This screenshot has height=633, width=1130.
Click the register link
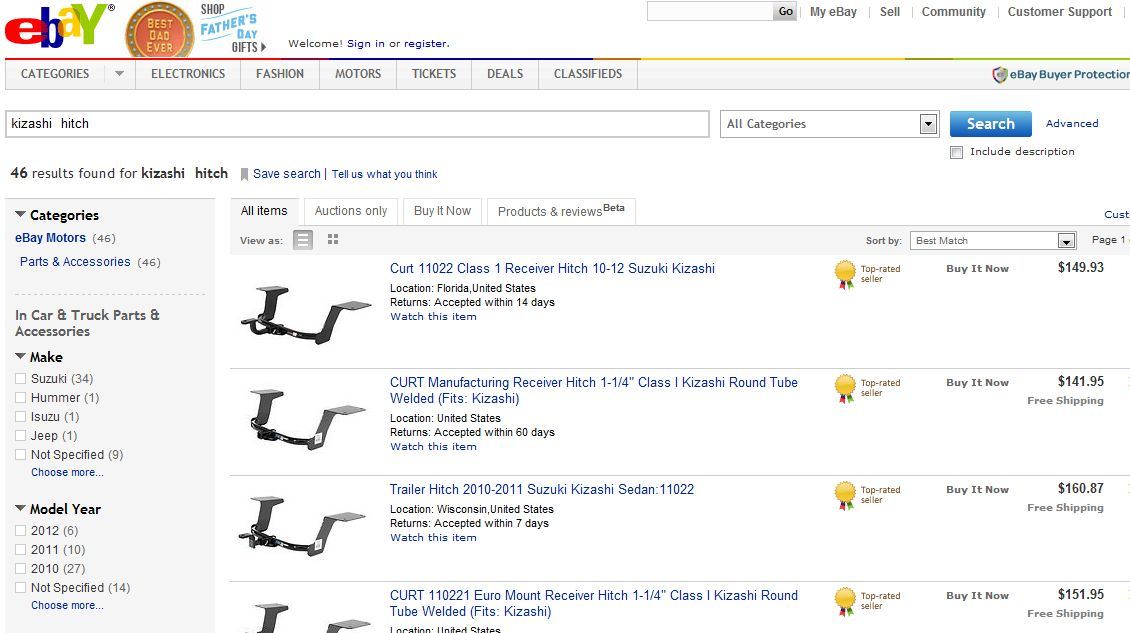point(425,43)
